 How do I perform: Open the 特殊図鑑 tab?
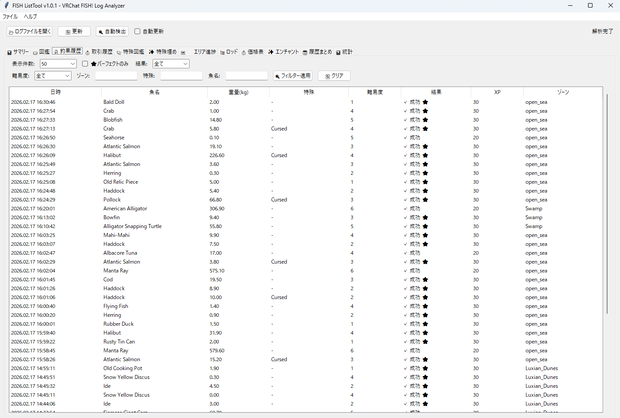pos(130,52)
